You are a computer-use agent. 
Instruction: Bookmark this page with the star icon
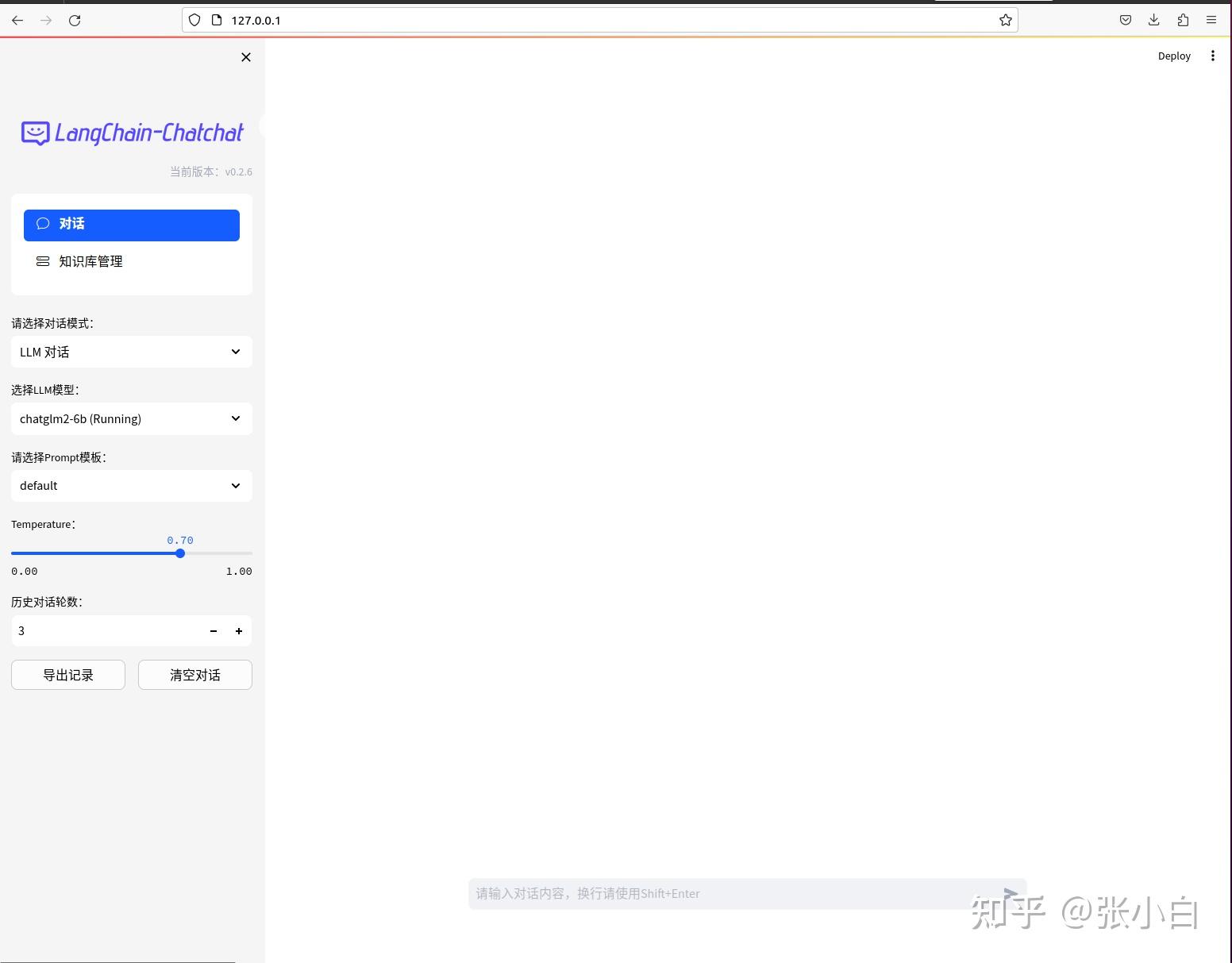1005,20
